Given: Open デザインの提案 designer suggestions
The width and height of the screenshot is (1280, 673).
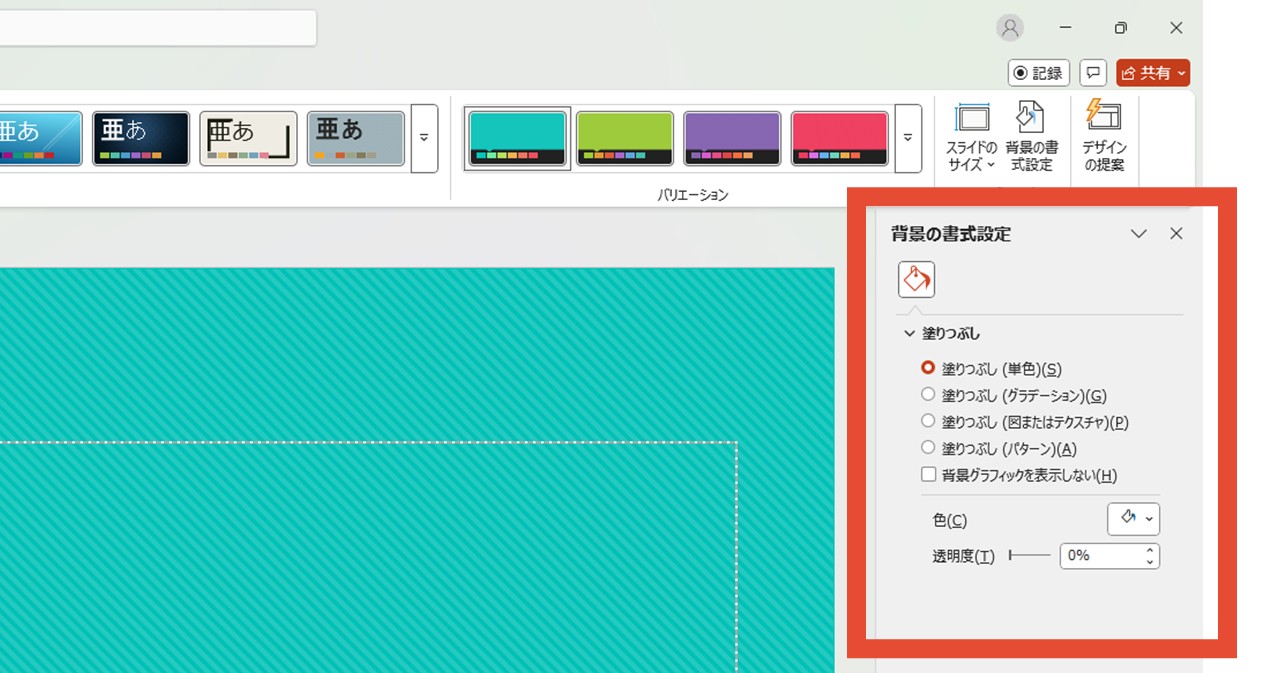Looking at the screenshot, I should coord(1104,137).
